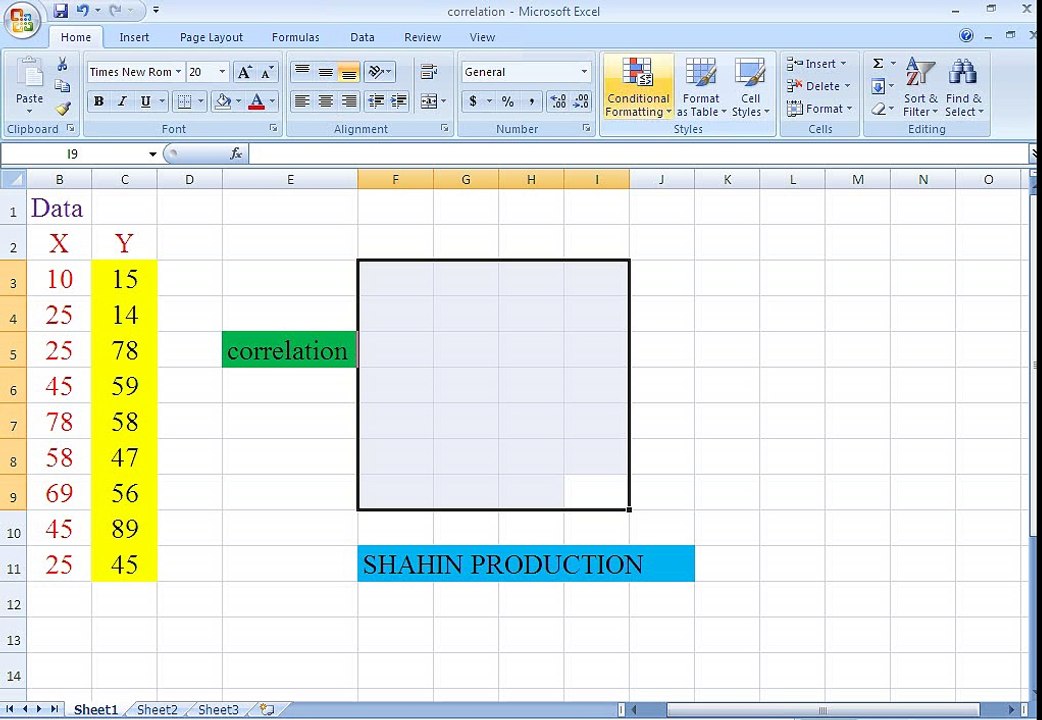Open the Name Box dropdown arrow

pos(152,154)
